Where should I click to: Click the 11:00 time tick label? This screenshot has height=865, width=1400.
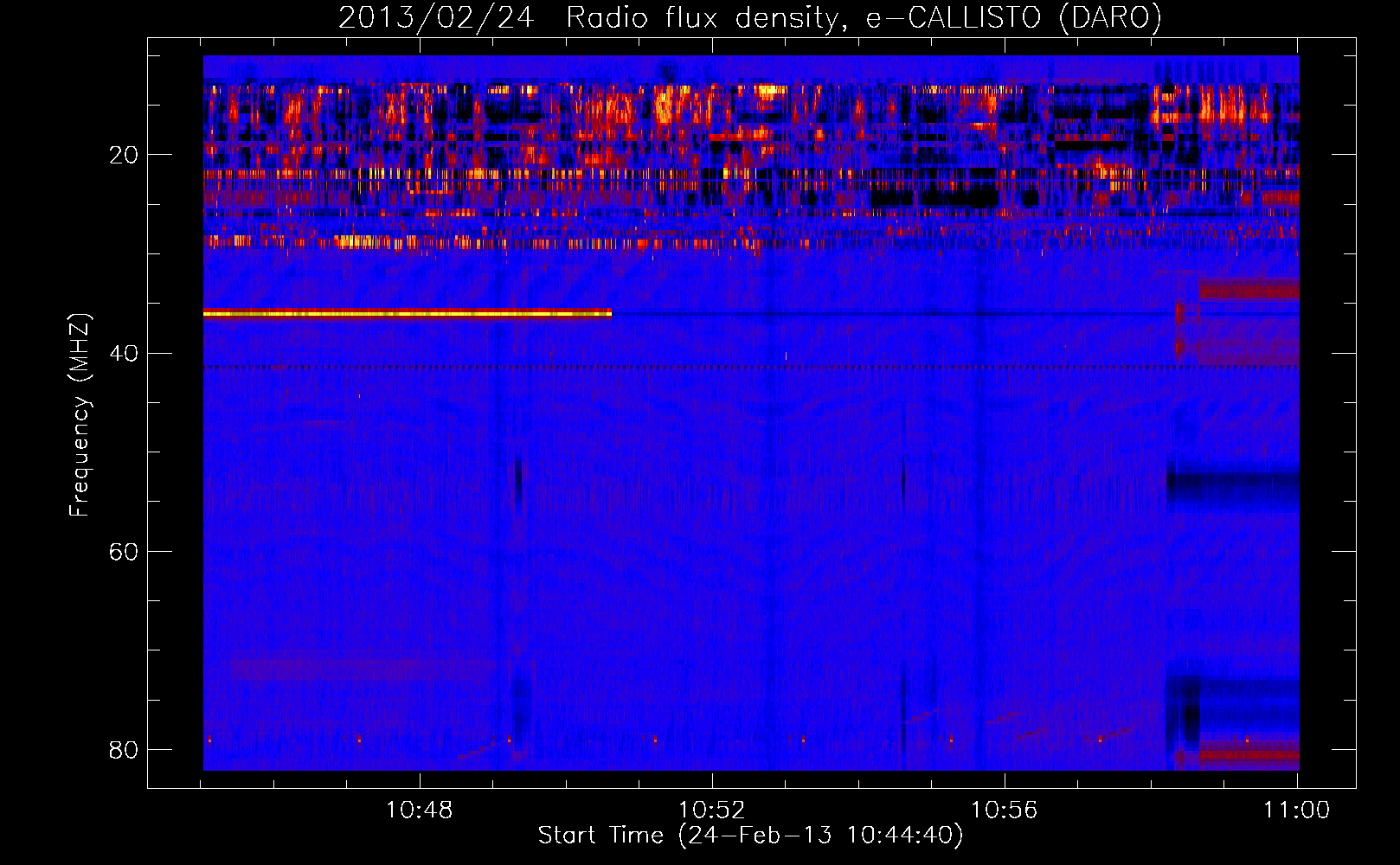point(1296,811)
